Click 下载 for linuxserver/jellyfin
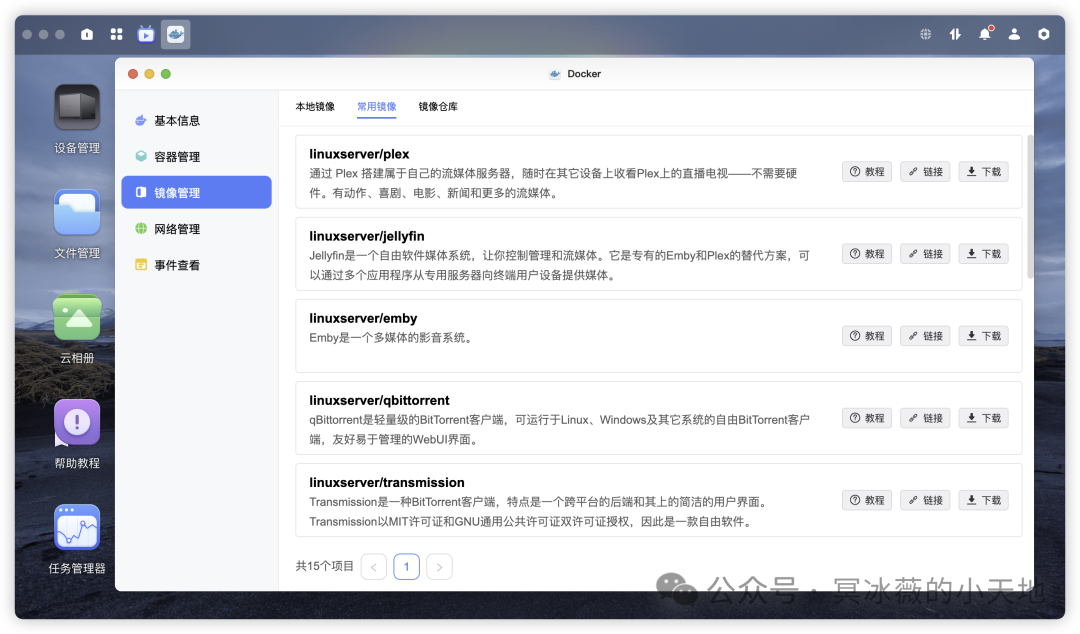This screenshot has height=634, width=1080. tap(984, 254)
